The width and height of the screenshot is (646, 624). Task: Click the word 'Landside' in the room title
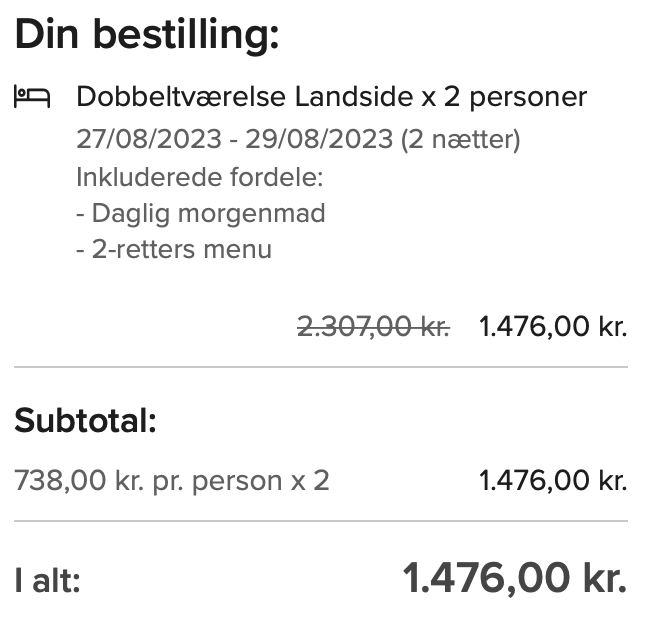click(354, 97)
